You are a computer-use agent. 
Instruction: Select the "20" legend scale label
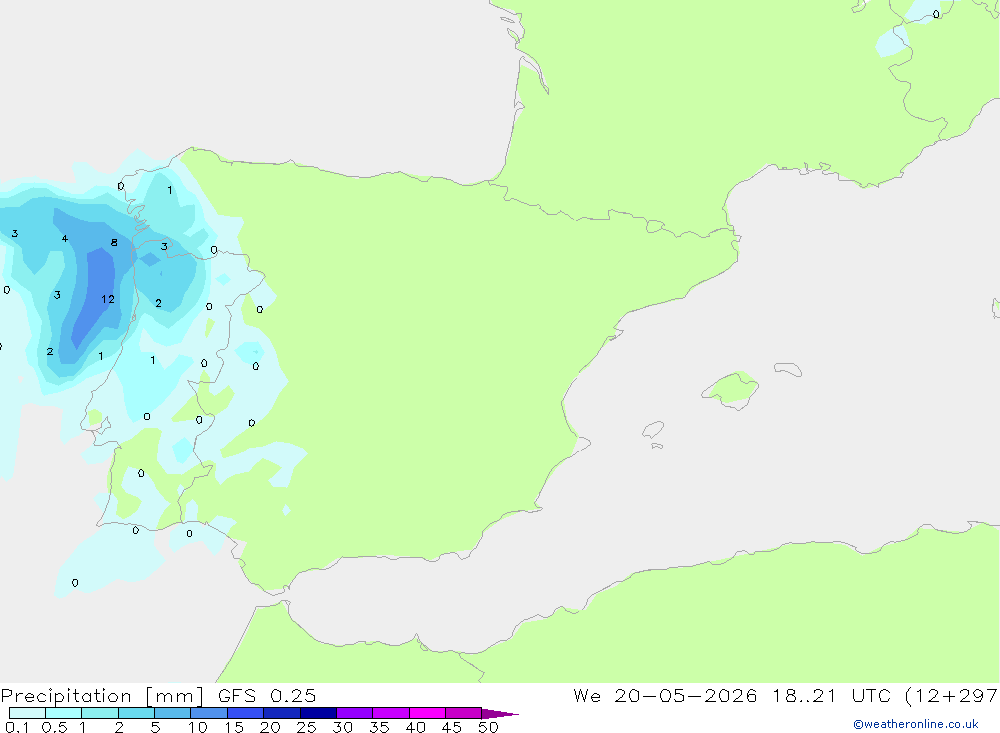coord(270,727)
